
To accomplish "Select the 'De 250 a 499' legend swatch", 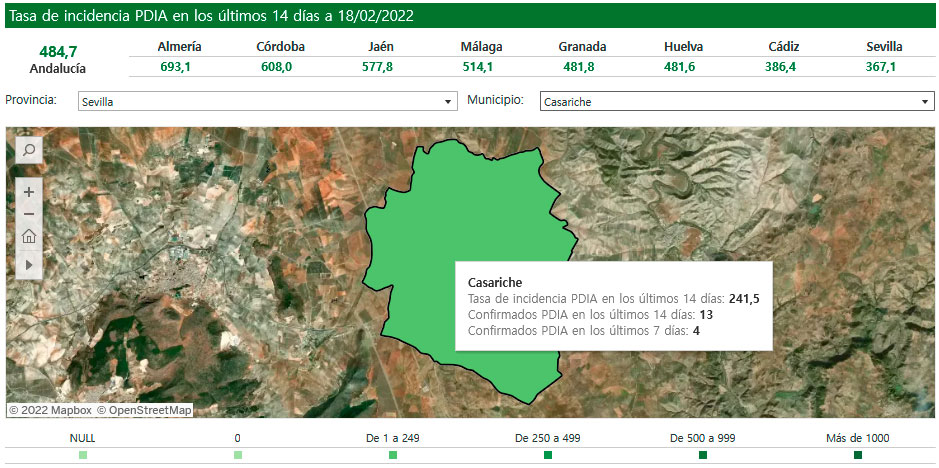I will 548,455.
